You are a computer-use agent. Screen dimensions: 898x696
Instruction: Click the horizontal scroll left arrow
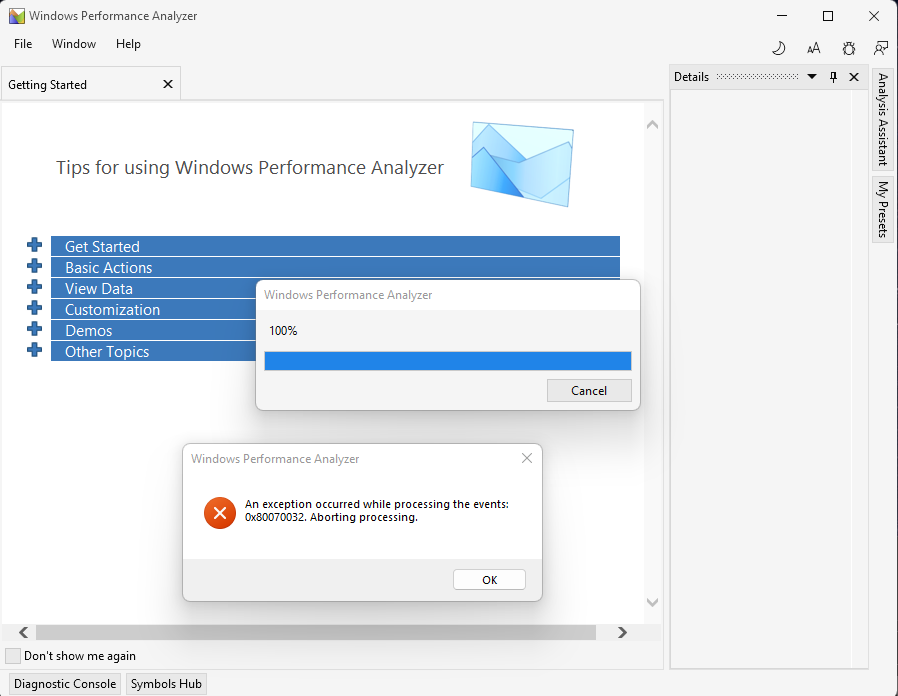pos(23,632)
